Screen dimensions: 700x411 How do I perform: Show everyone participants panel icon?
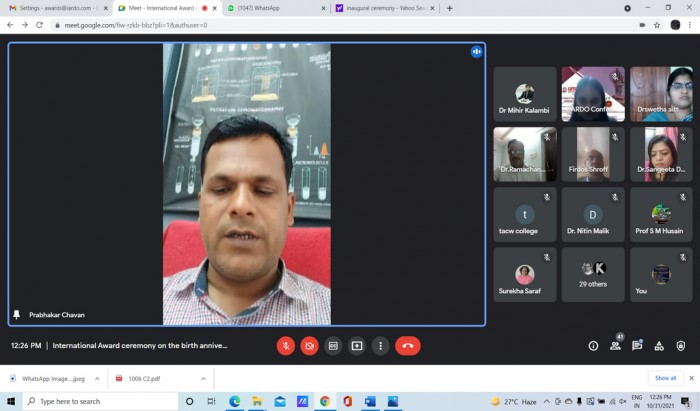615,346
